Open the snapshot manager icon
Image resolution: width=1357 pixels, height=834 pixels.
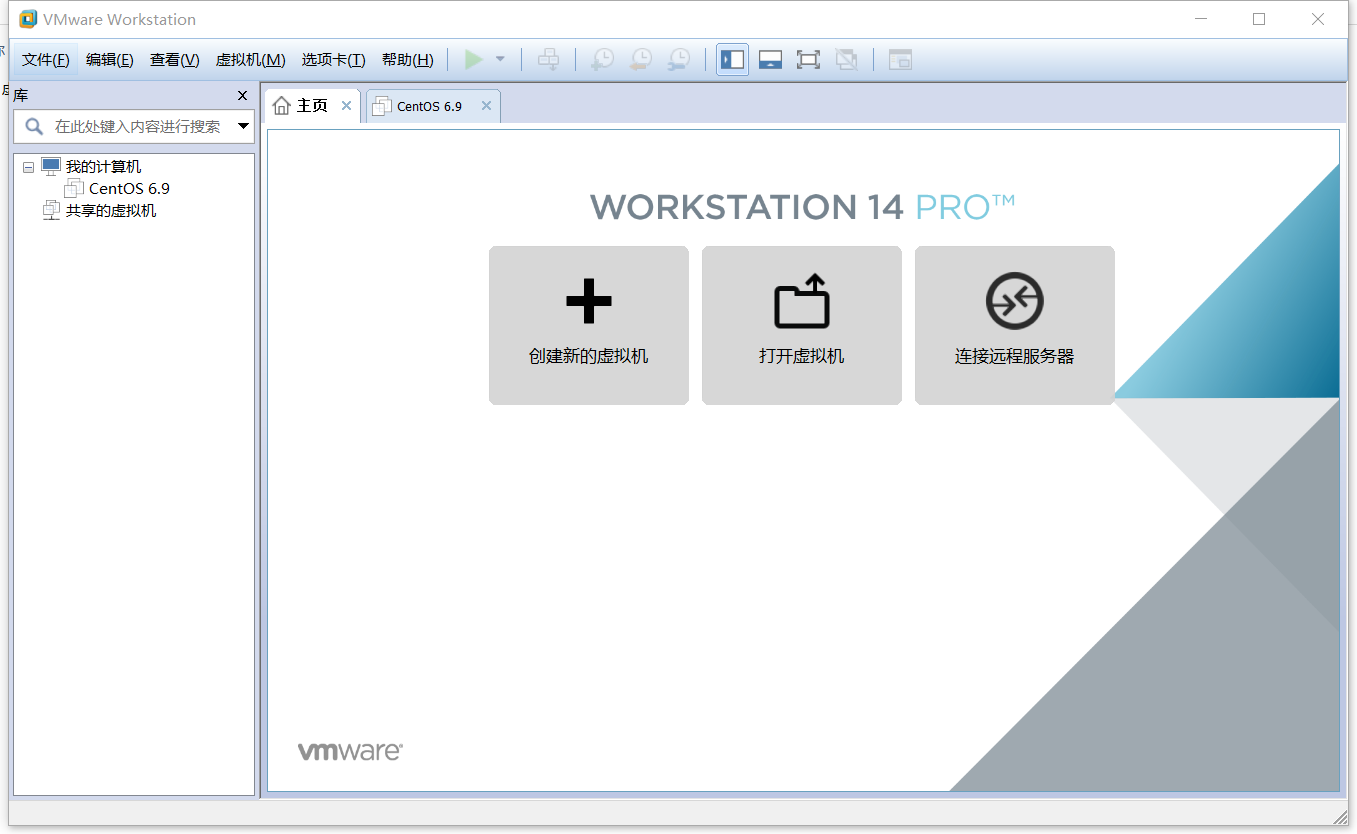[x=679, y=60]
